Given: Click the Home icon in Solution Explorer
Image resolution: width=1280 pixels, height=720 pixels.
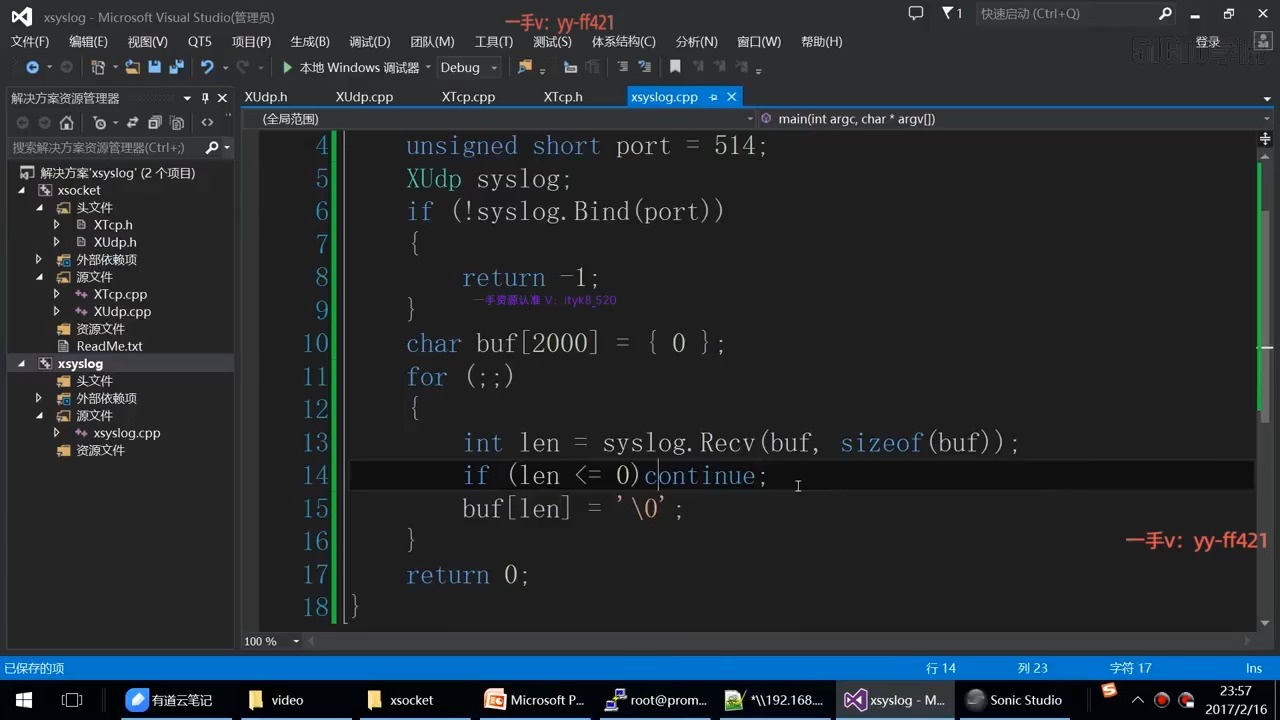Looking at the screenshot, I should pos(66,122).
